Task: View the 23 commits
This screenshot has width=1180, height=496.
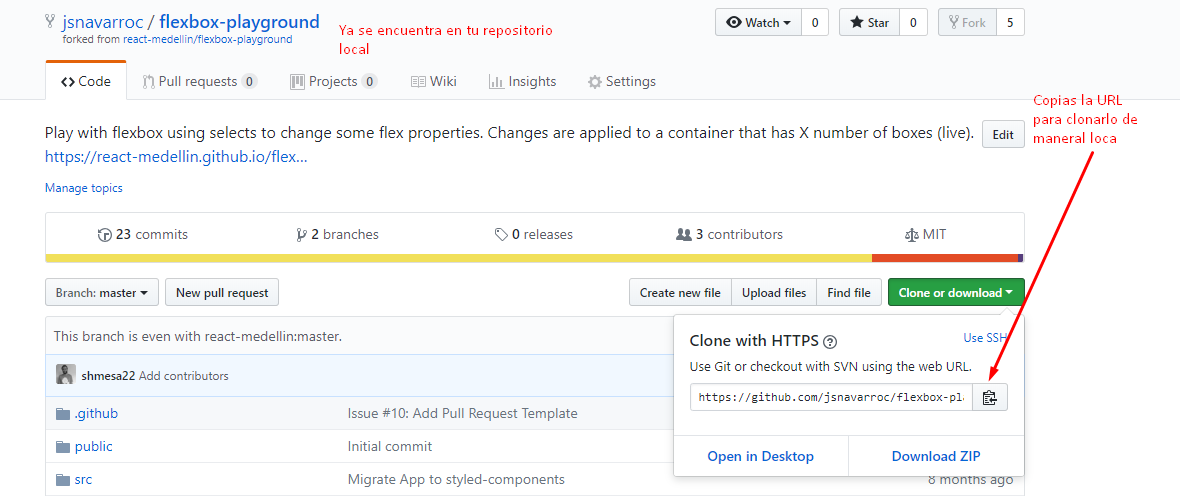Action: tap(143, 235)
